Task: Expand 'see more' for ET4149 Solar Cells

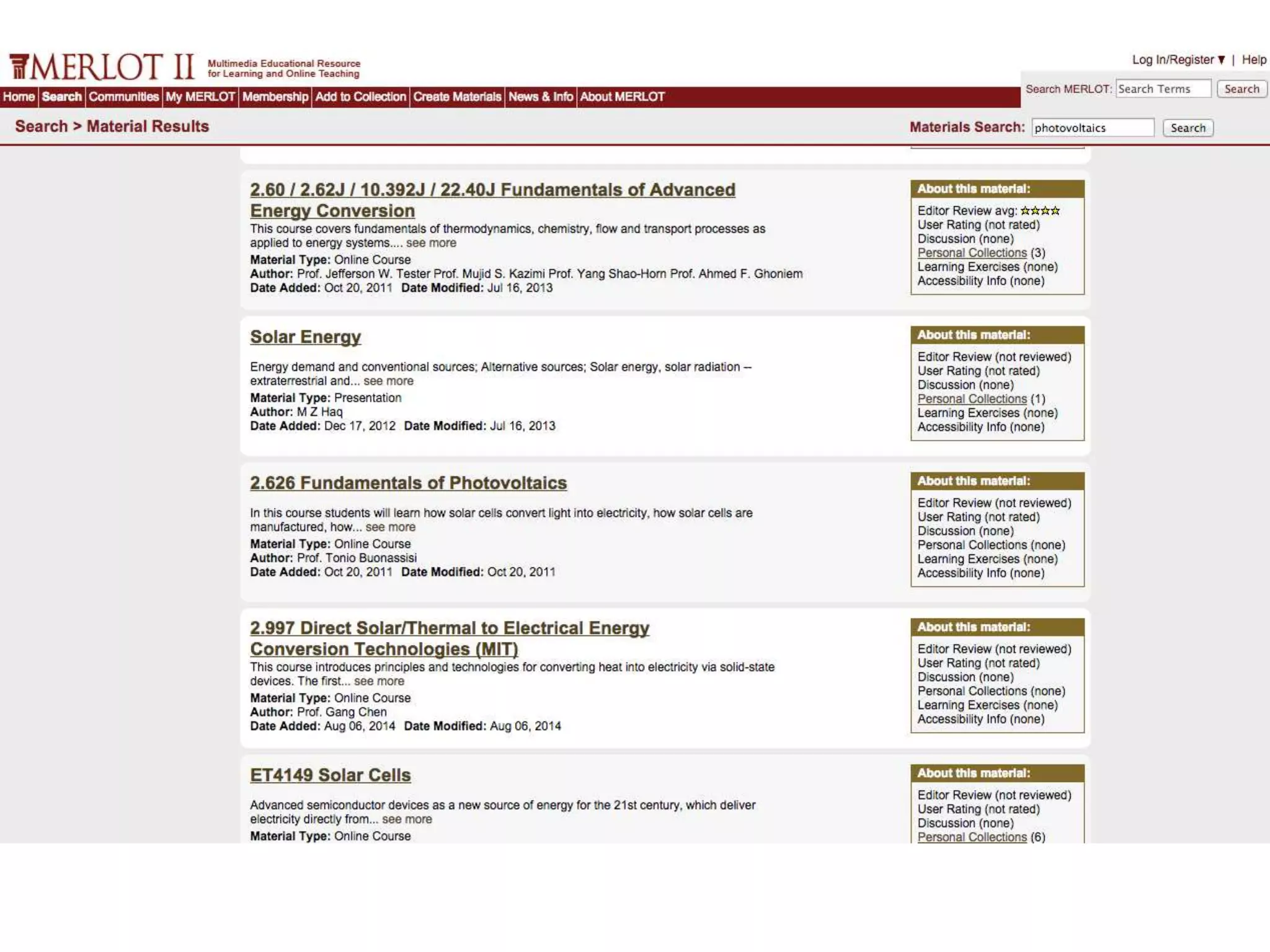Action: (407, 819)
